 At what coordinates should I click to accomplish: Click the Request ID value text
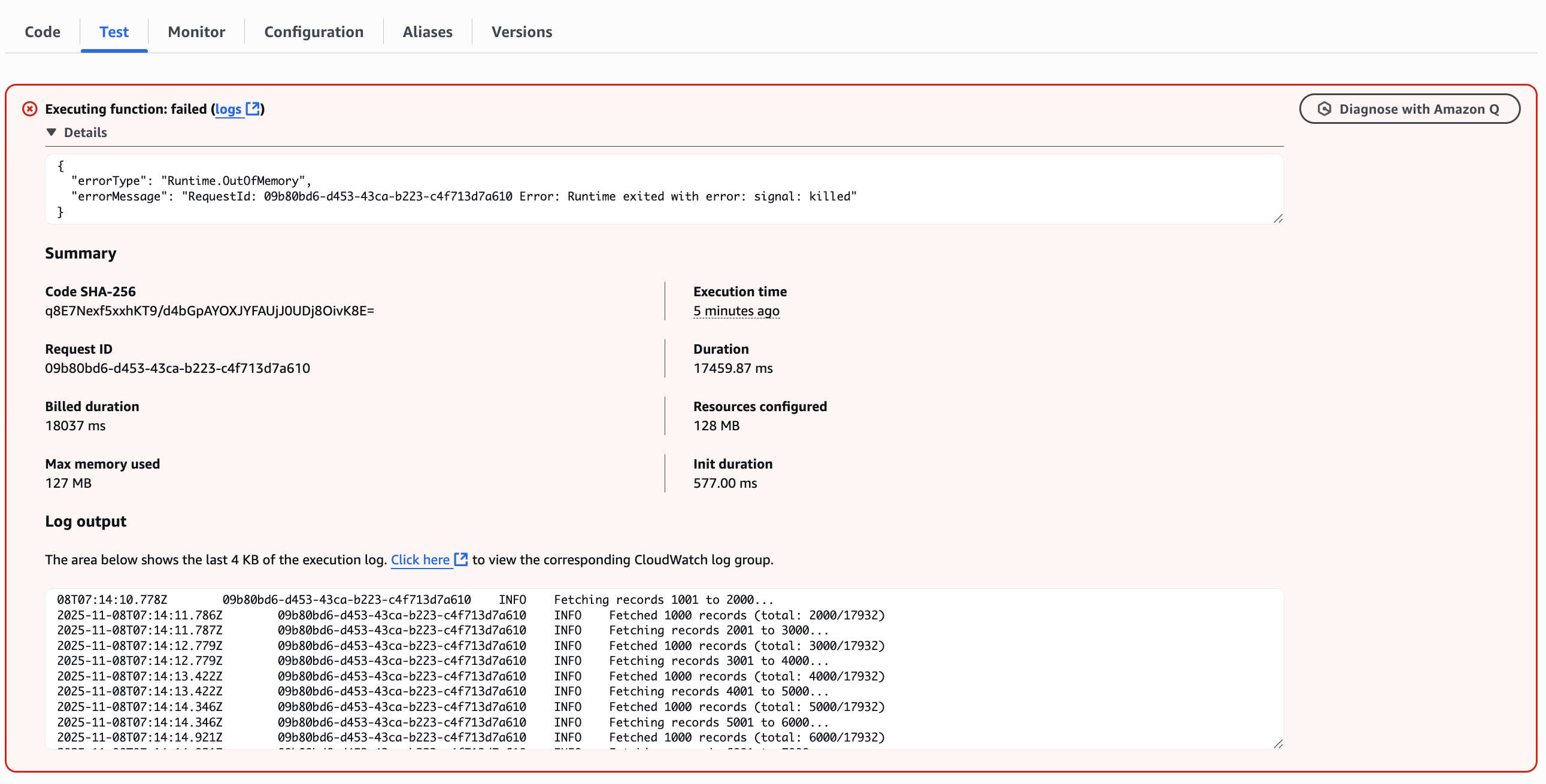177,368
